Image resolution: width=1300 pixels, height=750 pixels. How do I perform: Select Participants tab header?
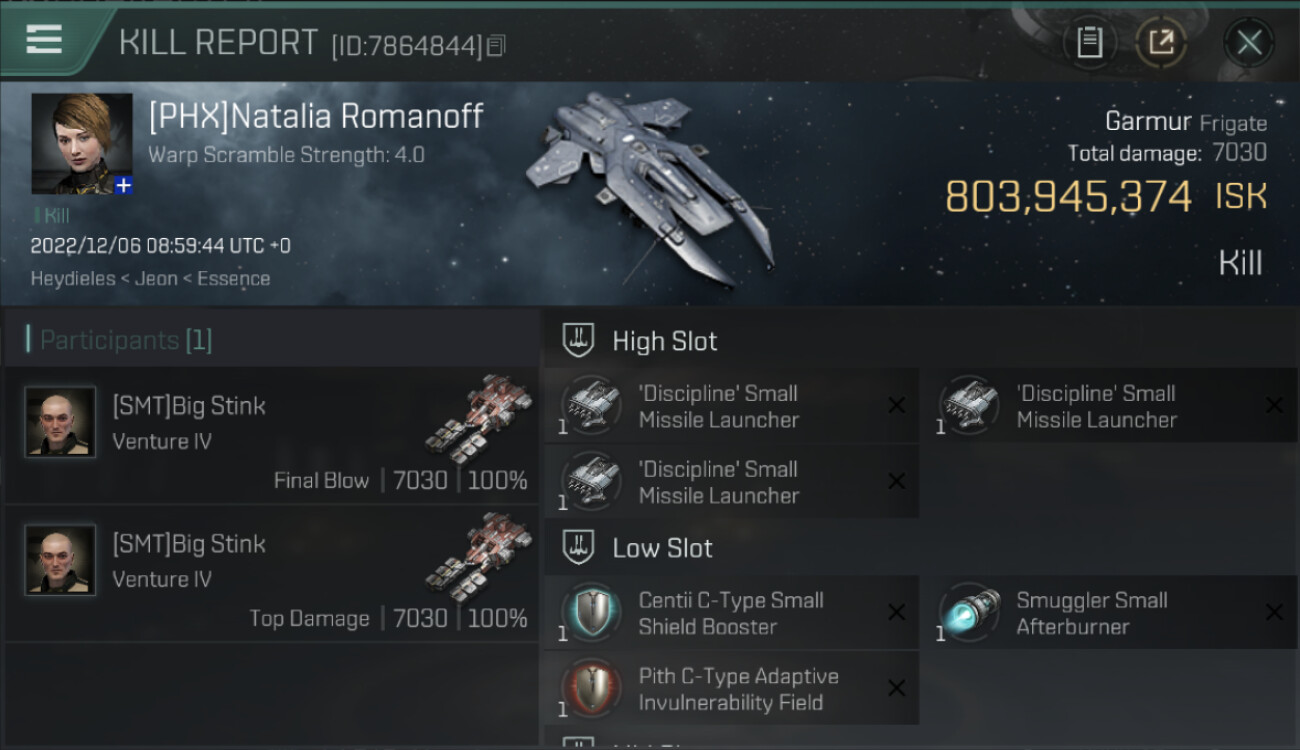[x=119, y=340]
